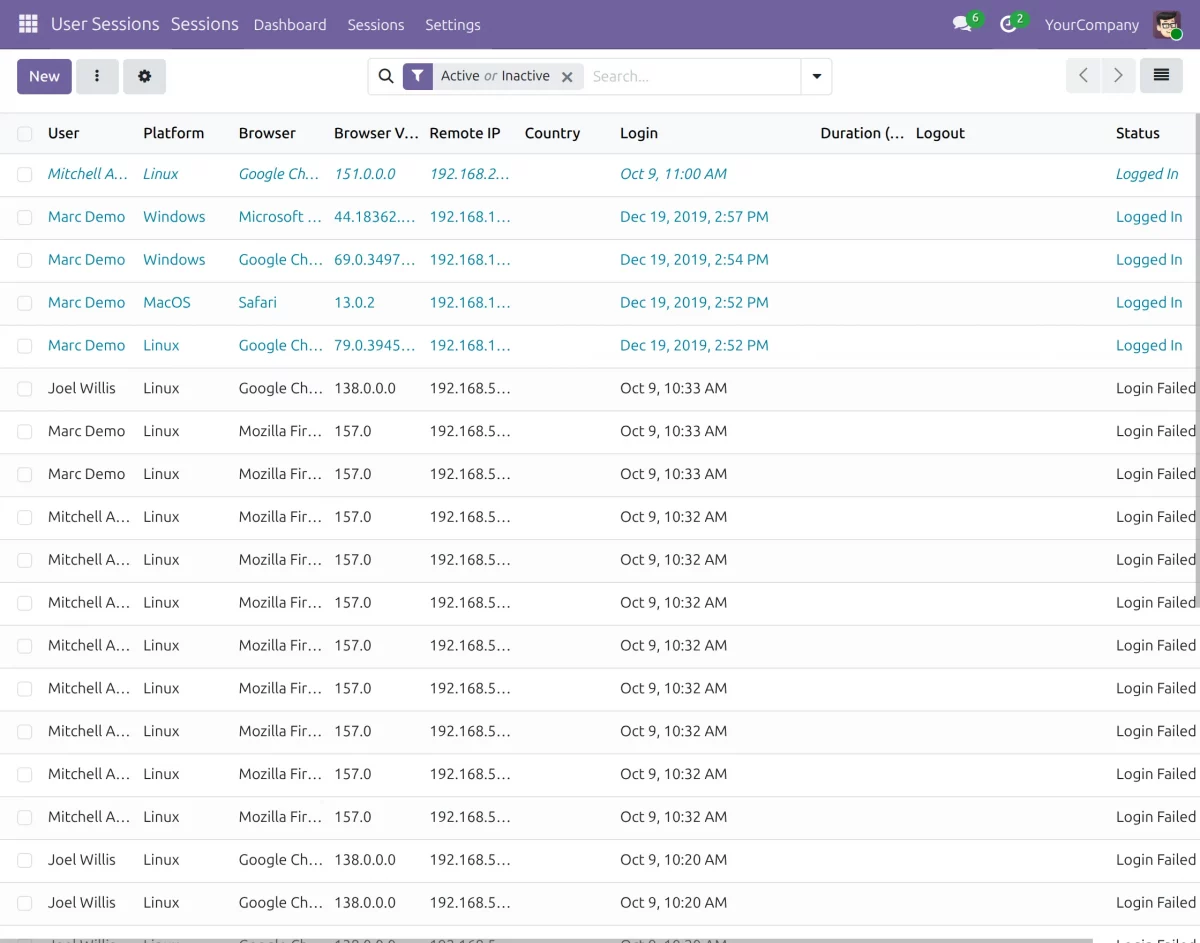Go to previous page with left chevron

tap(1083, 75)
